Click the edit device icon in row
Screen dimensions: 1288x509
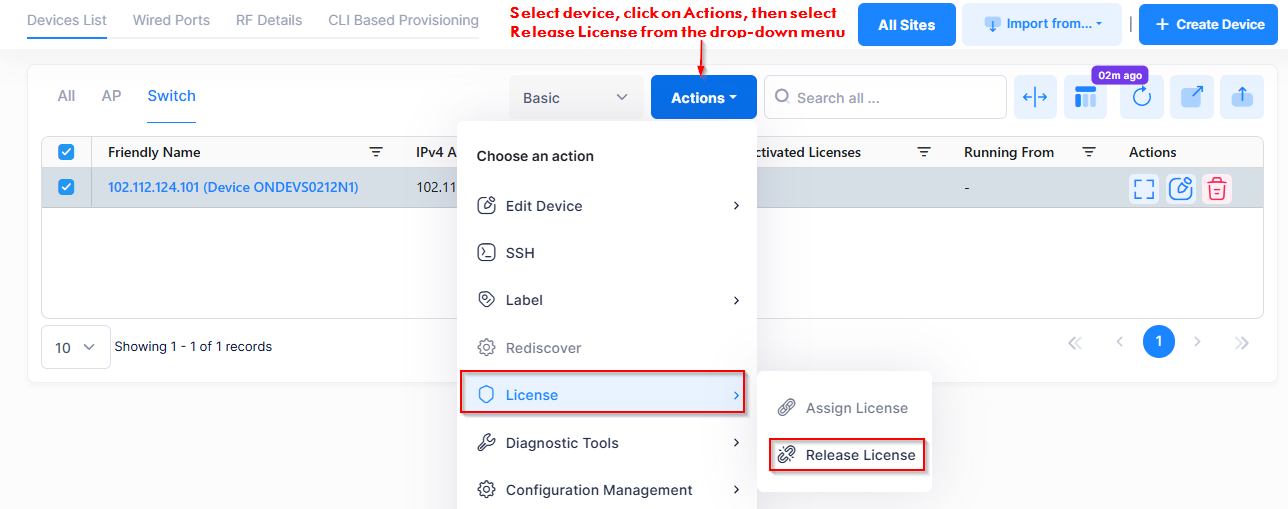click(1181, 188)
